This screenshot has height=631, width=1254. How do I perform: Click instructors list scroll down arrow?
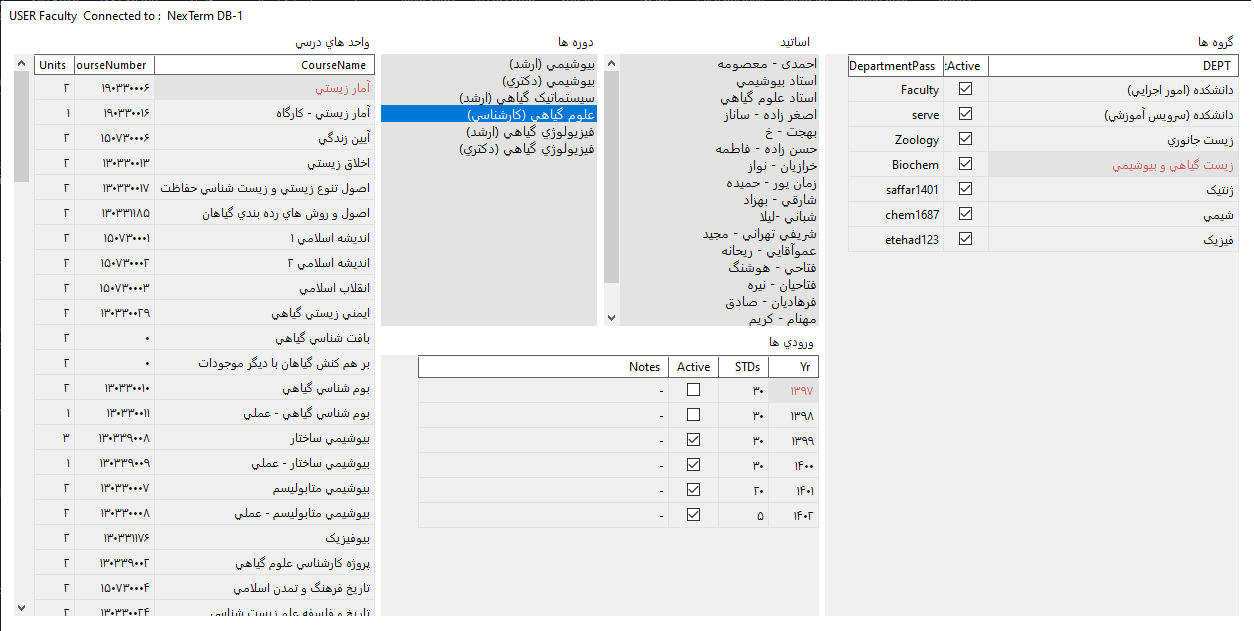coord(612,318)
